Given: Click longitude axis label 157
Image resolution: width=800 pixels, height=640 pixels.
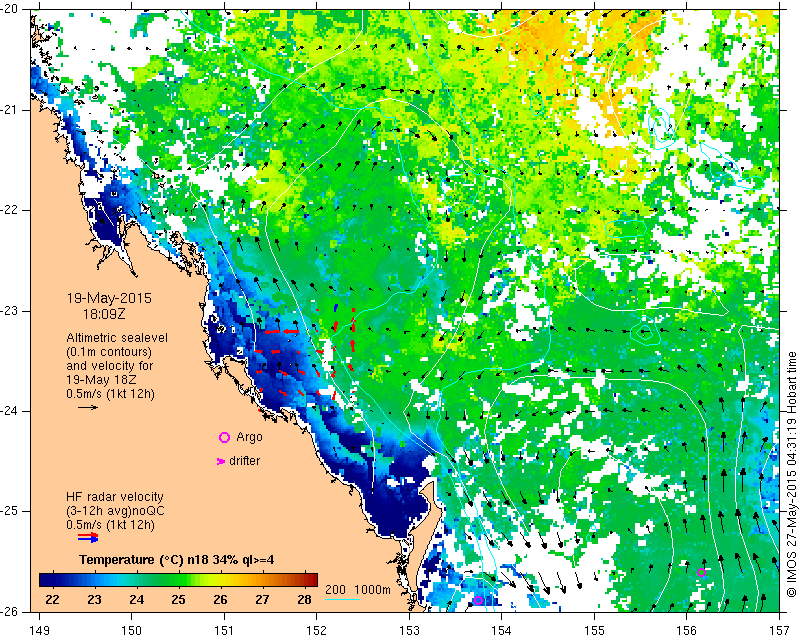Looking at the screenshot, I should (x=780, y=631).
